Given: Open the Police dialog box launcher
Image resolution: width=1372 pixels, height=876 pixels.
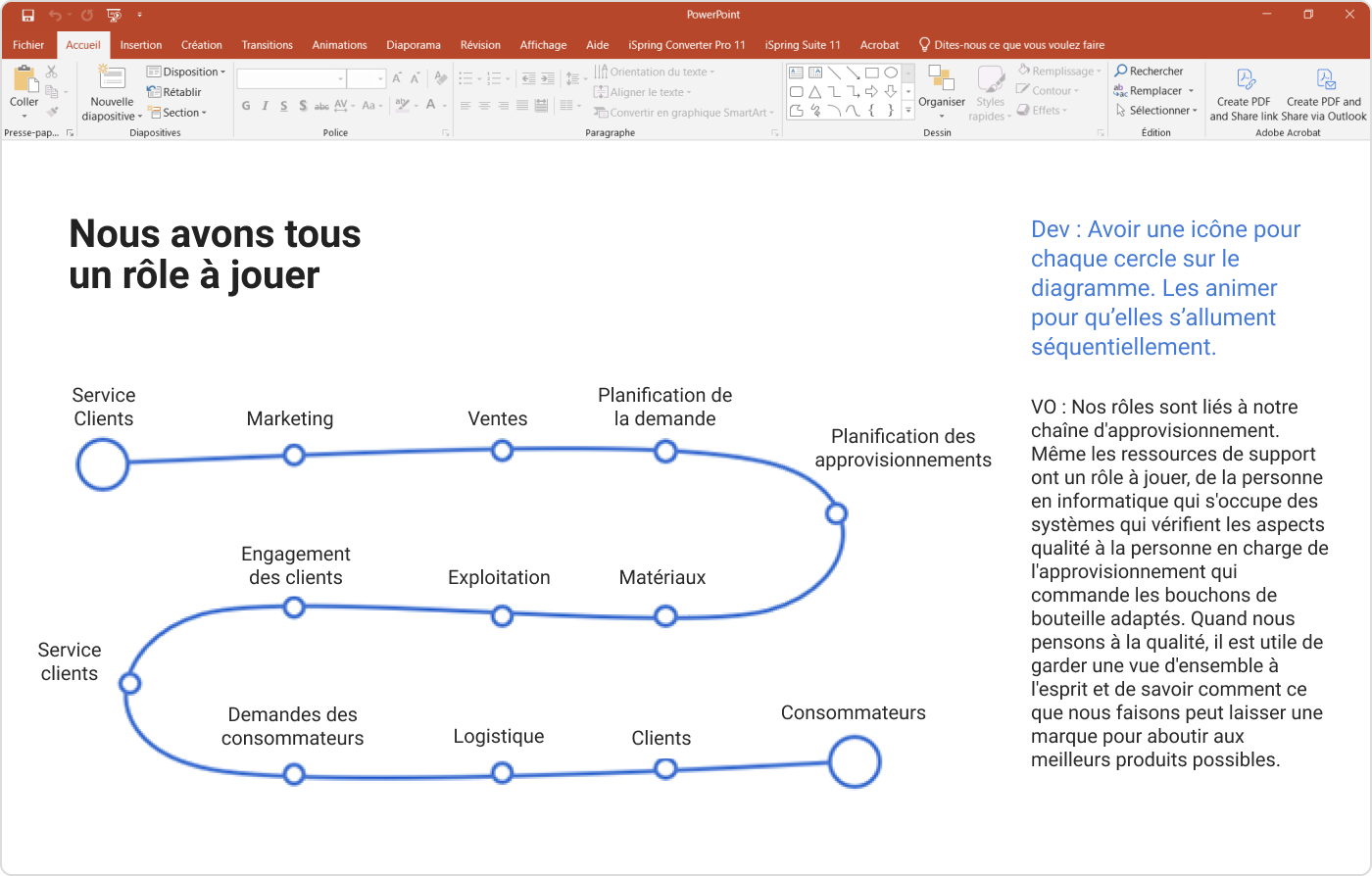Looking at the screenshot, I should click(445, 131).
